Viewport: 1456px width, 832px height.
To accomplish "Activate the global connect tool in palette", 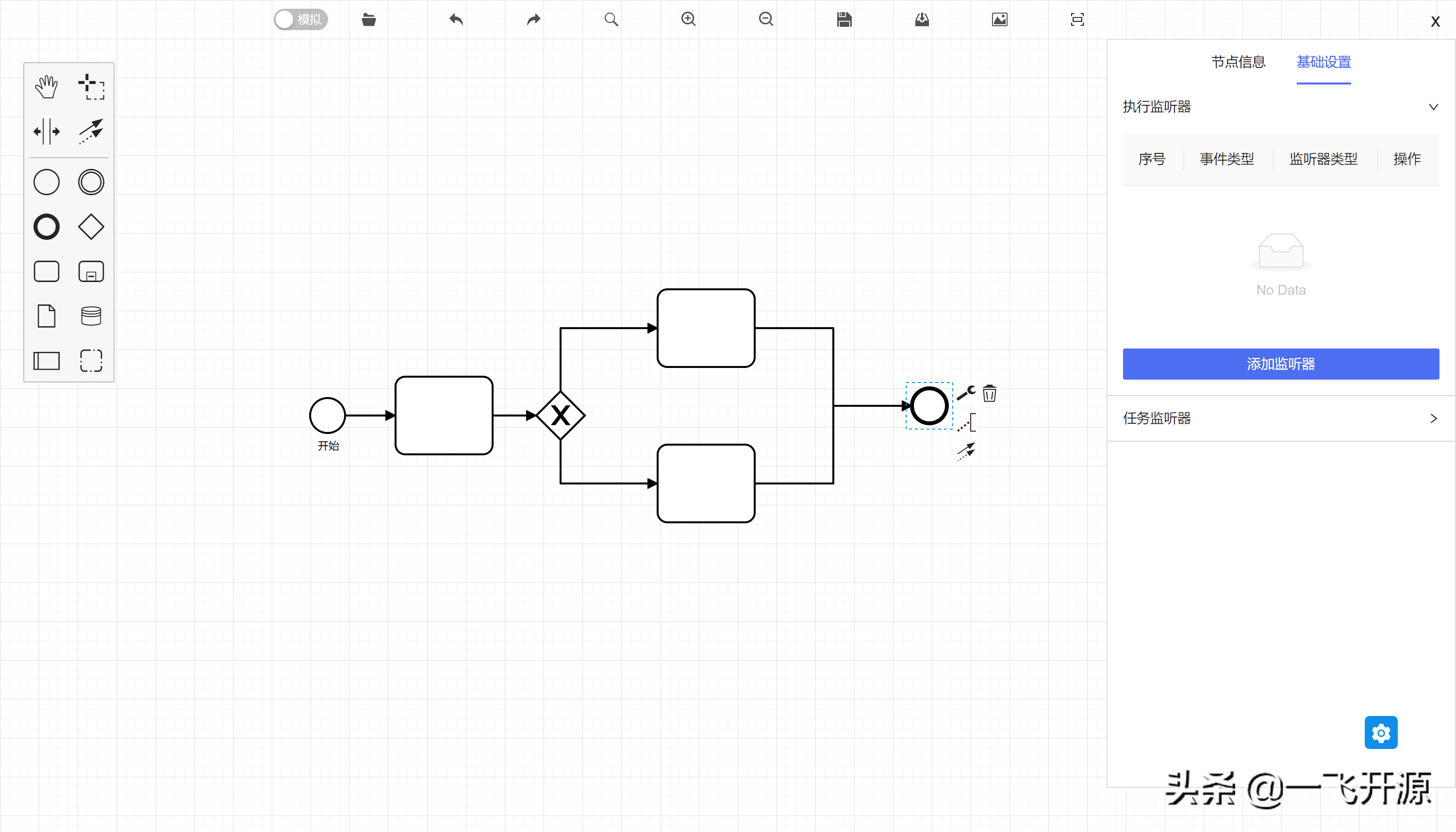I will click(x=91, y=132).
